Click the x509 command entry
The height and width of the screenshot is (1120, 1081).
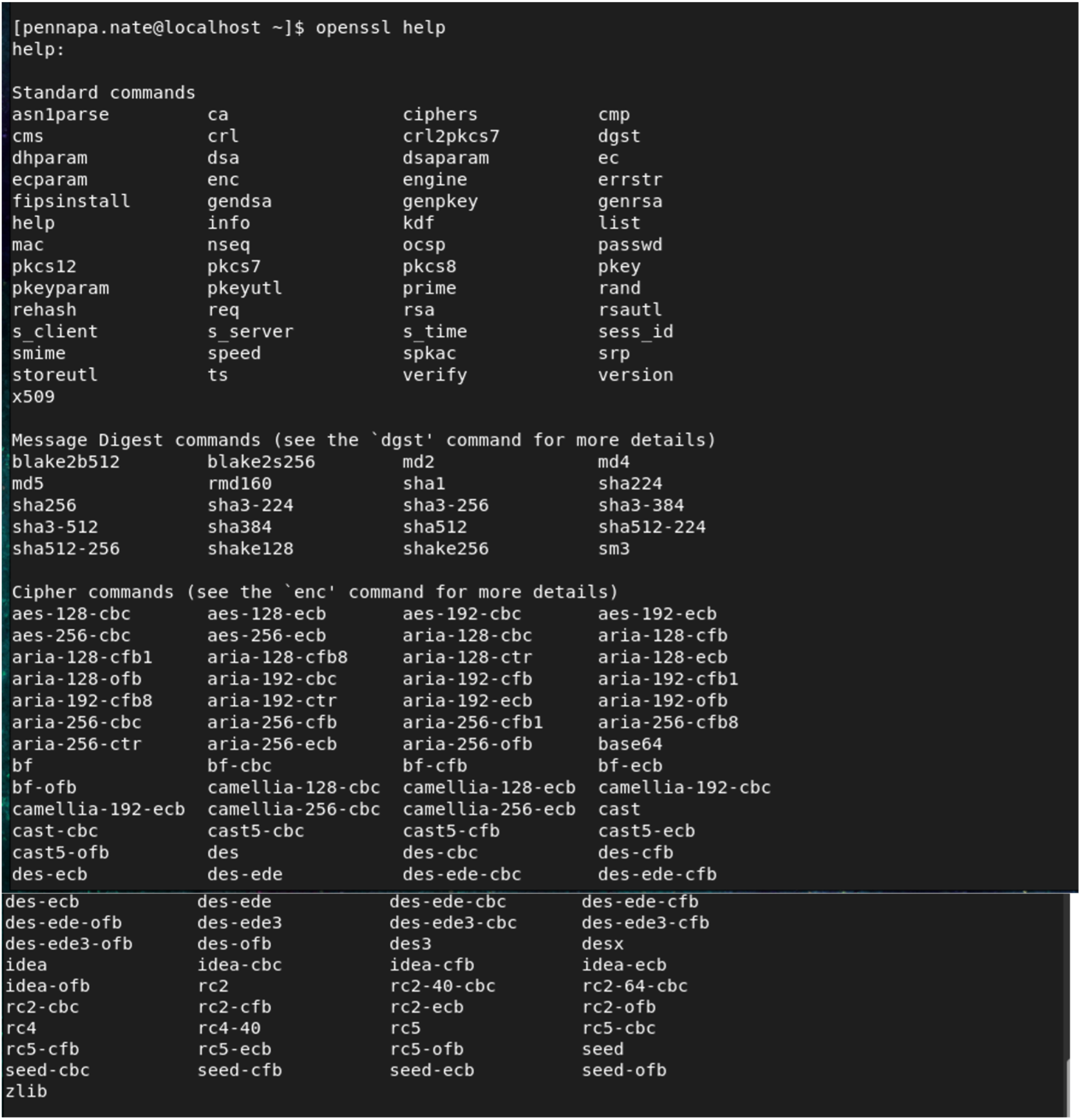[x=34, y=396]
